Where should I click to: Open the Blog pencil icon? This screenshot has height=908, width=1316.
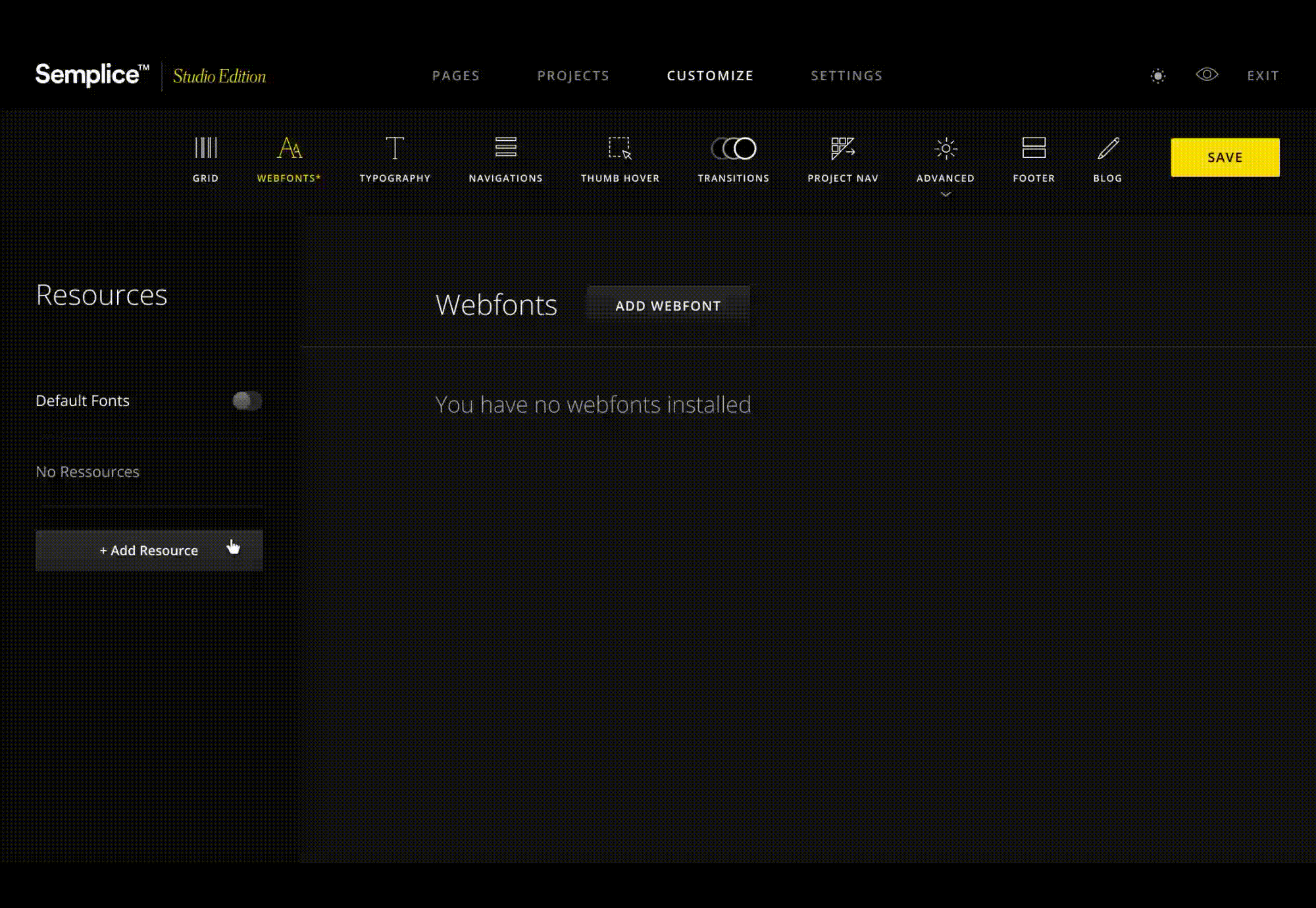tap(1107, 148)
